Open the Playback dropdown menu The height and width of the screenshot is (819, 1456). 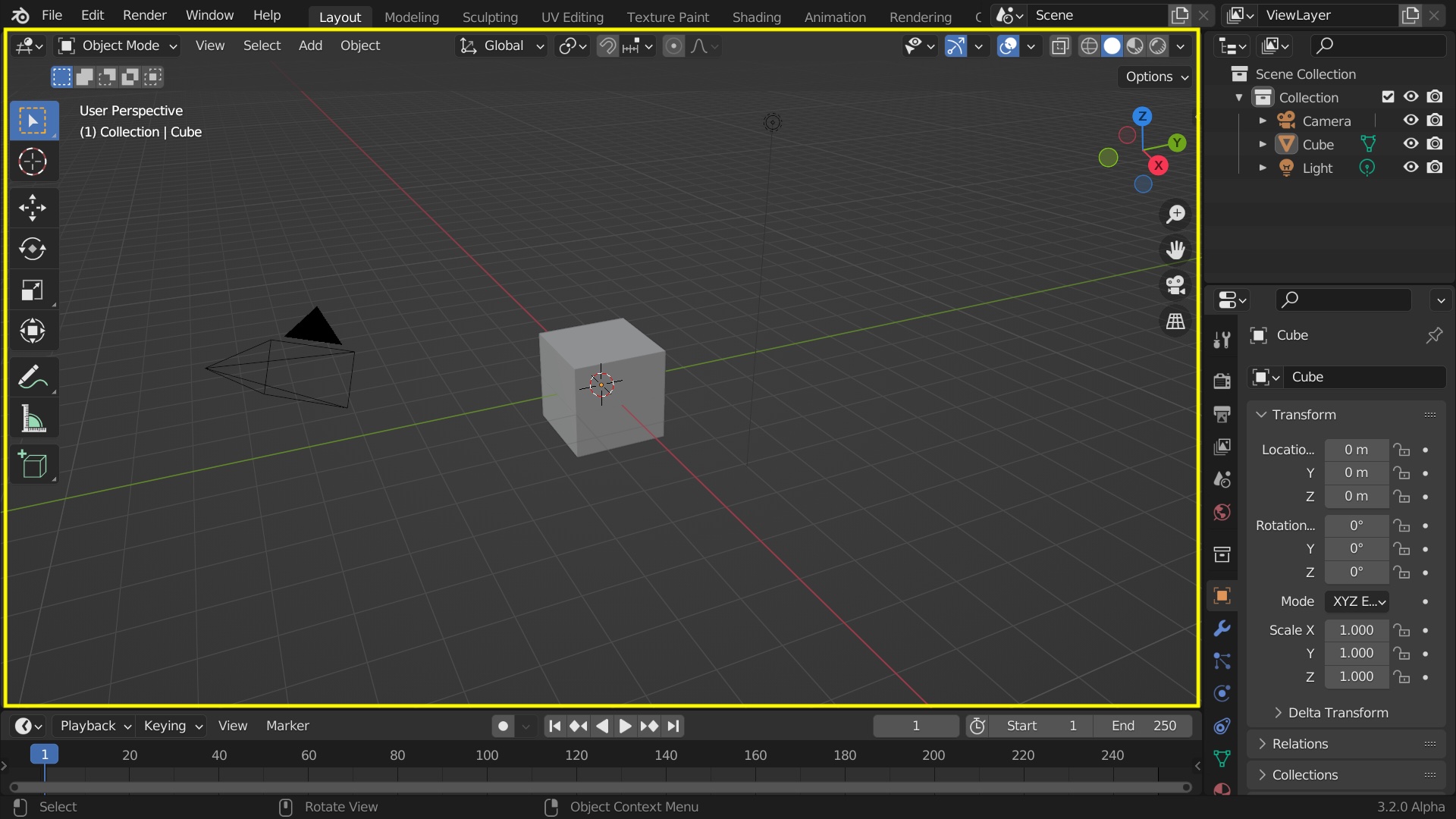(x=95, y=726)
